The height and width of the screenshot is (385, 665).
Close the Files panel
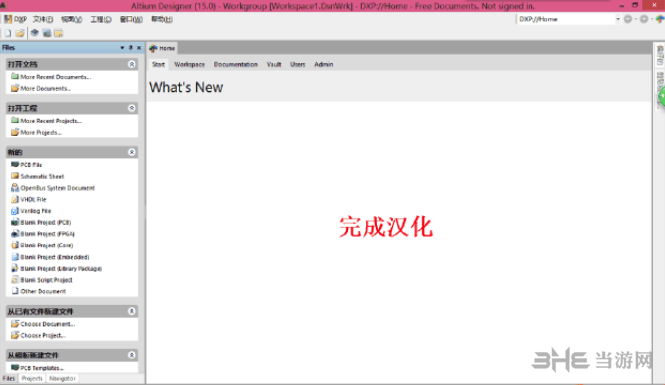coord(139,47)
